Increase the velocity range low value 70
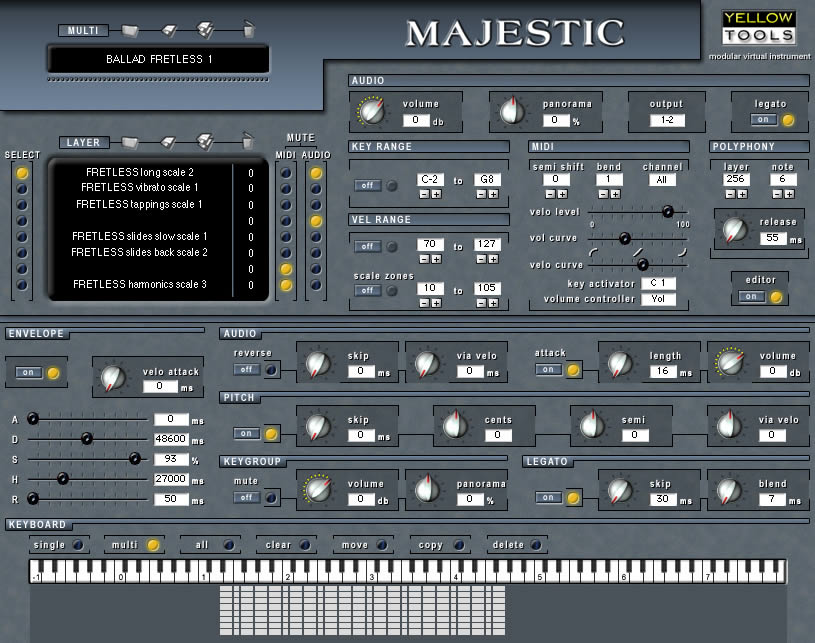The width and height of the screenshot is (815, 643). [x=437, y=259]
